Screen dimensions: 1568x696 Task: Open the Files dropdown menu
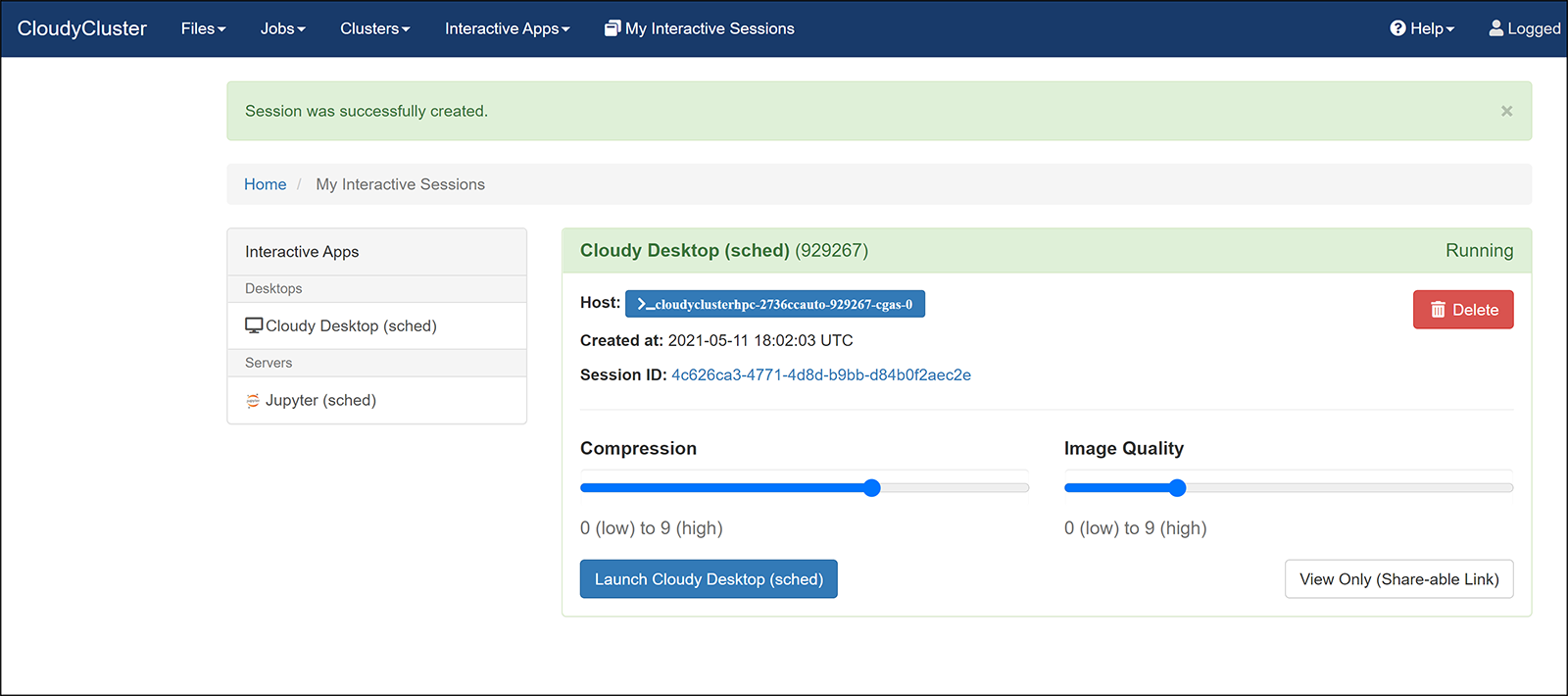(203, 28)
